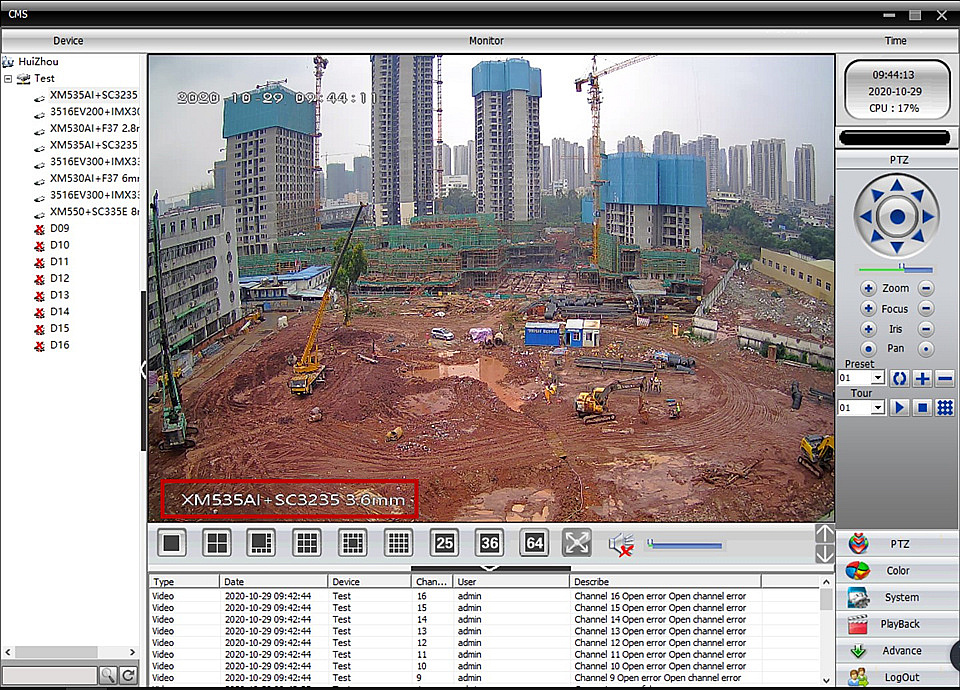The width and height of the screenshot is (960, 690).
Task: Enter full screen video mode
Action: tap(577, 543)
